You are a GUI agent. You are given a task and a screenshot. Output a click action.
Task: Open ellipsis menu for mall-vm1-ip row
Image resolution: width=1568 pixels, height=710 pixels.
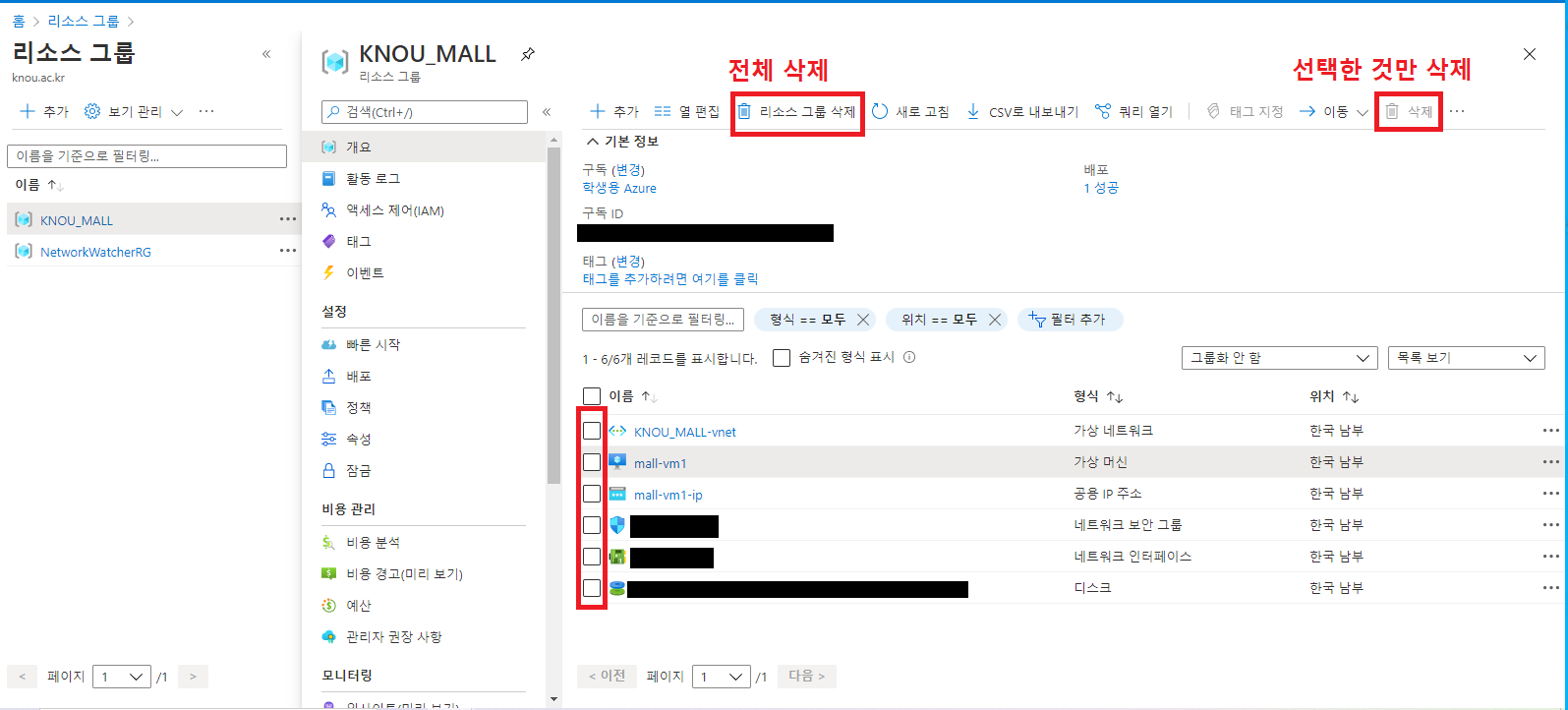(x=1550, y=494)
